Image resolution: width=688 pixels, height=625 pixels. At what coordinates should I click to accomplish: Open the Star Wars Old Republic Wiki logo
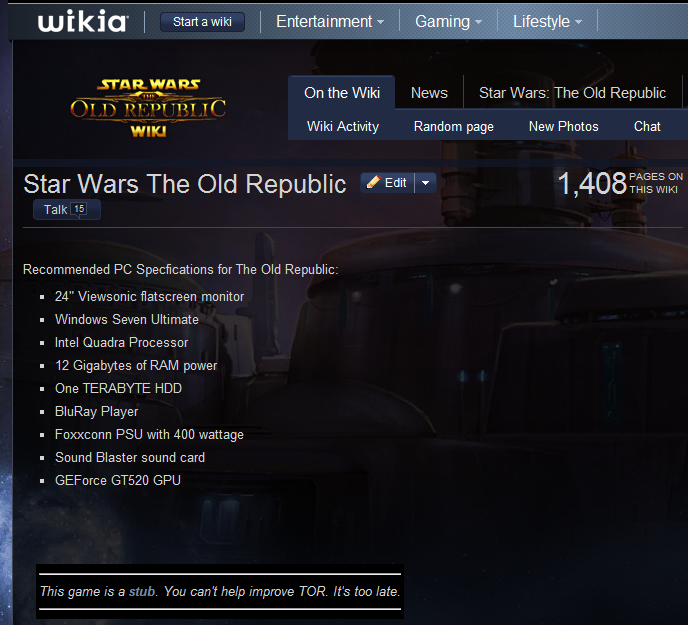click(x=148, y=108)
